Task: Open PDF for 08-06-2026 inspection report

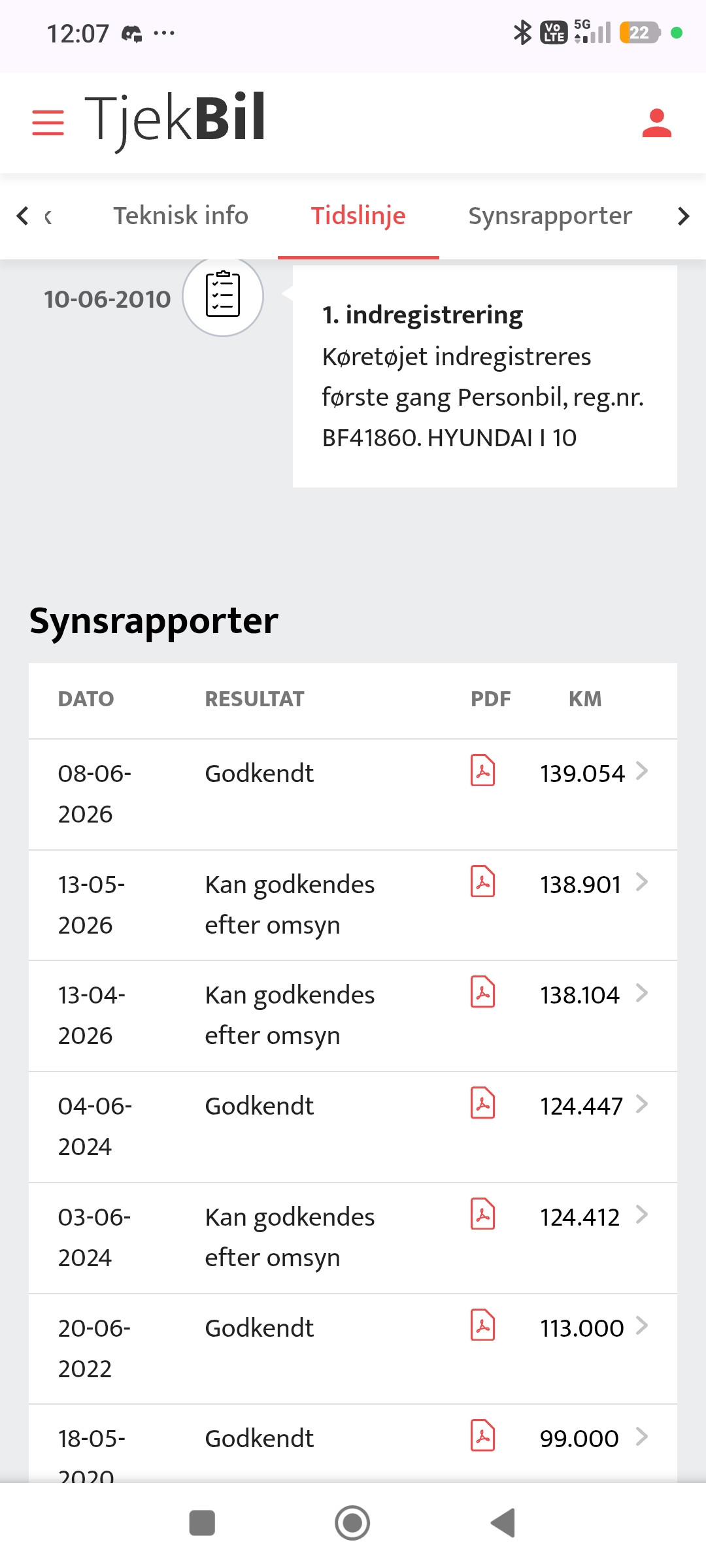Action: 482,770
